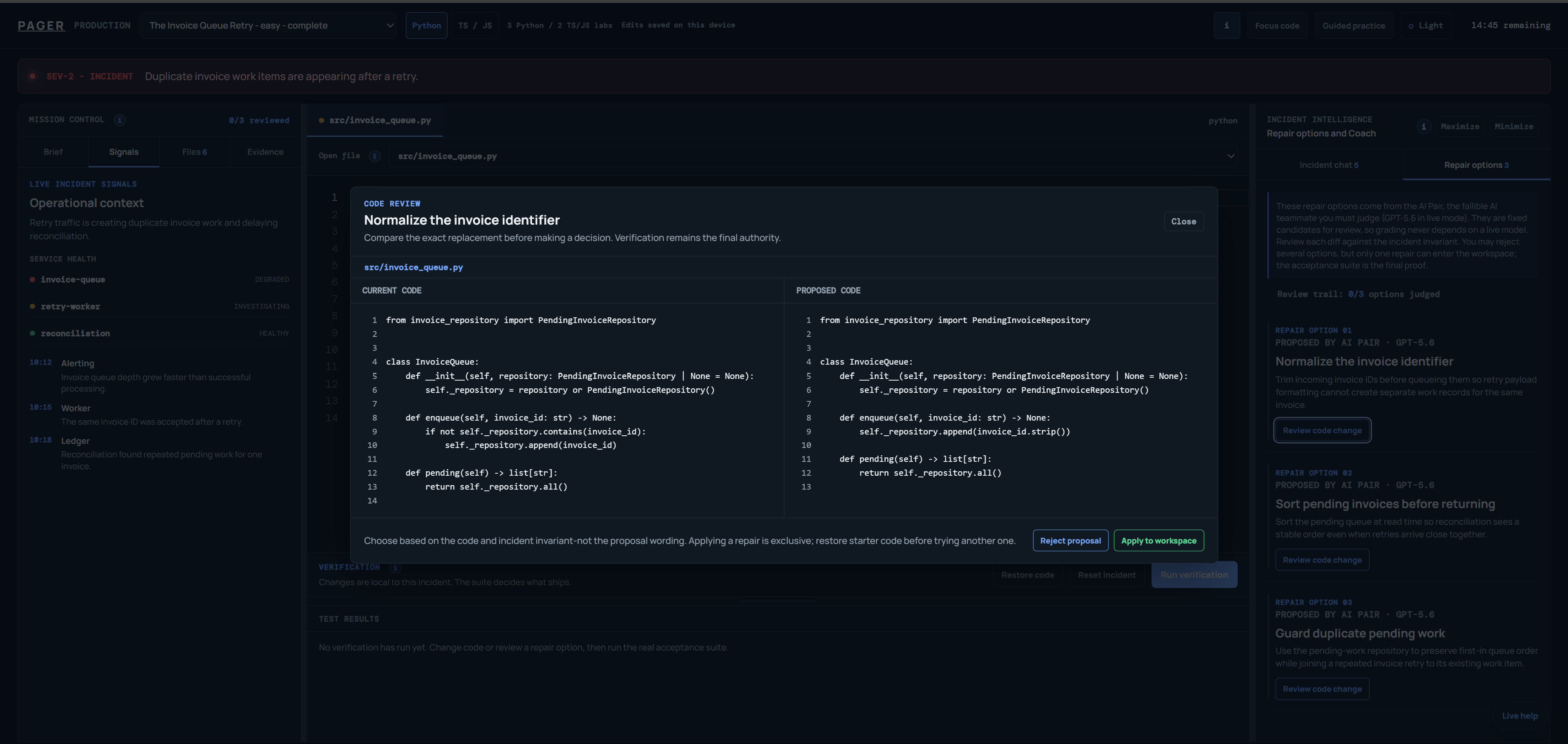Click src/invoice_queue.py link in code review
This screenshot has width=1568, height=744.
(x=413, y=267)
